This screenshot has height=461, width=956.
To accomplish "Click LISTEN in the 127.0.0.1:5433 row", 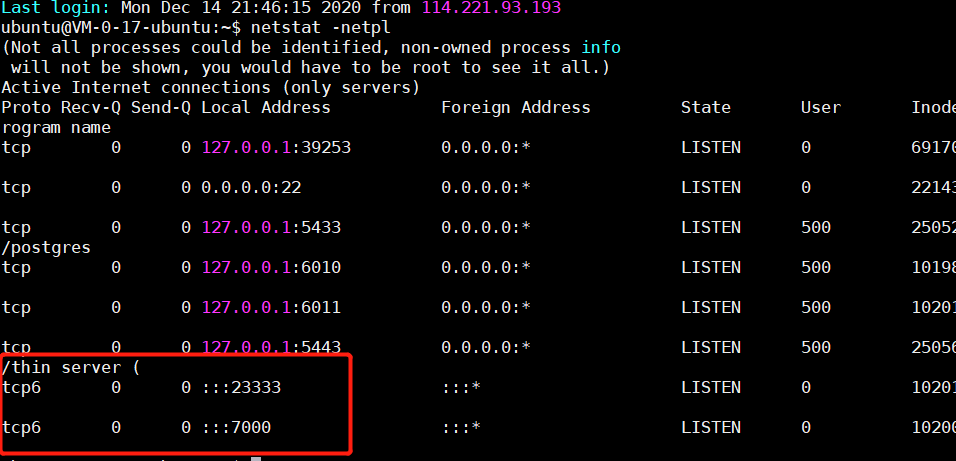I will (x=711, y=227).
